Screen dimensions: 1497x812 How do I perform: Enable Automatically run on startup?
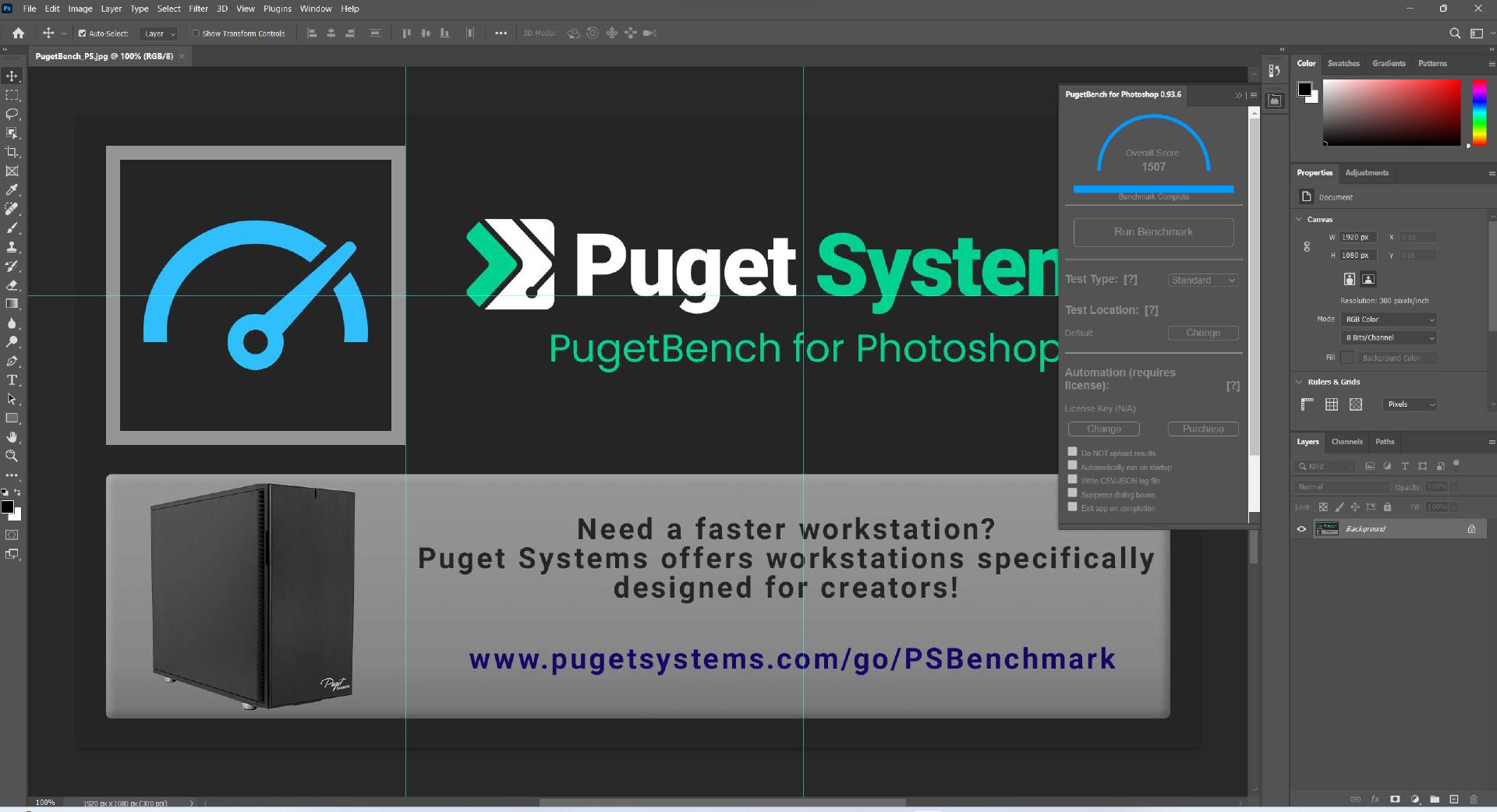point(1072,466)
